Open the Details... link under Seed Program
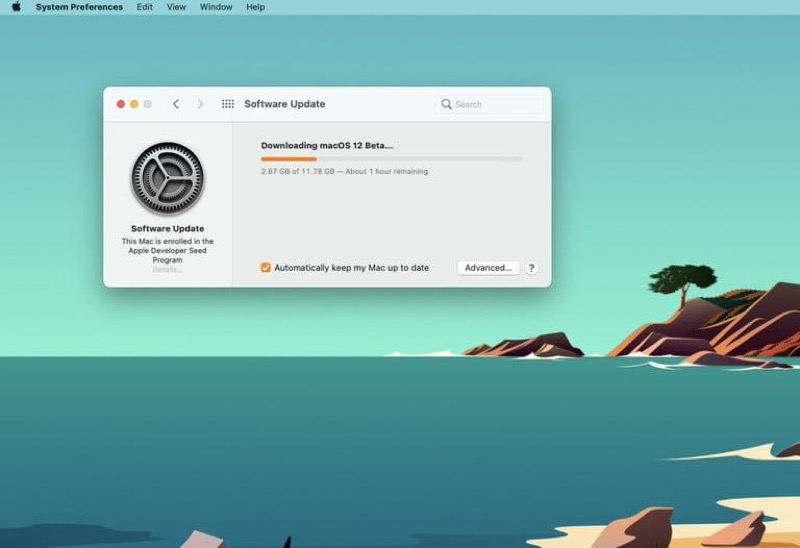Viewport: 800px width, 548px height. click(167, 269)
